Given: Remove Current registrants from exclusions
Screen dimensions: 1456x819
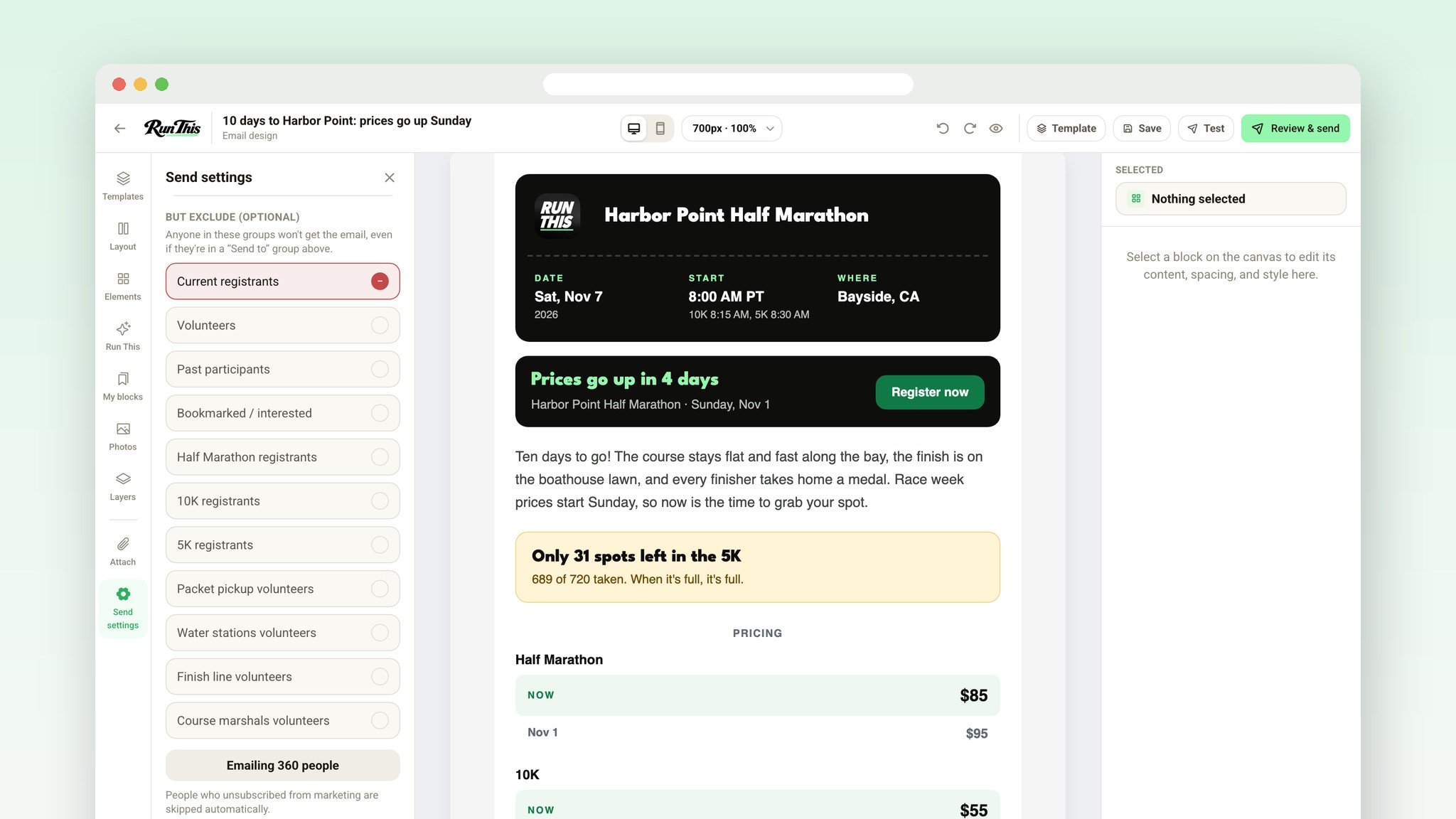Looking at the screenshot, I should click(283, 282).
